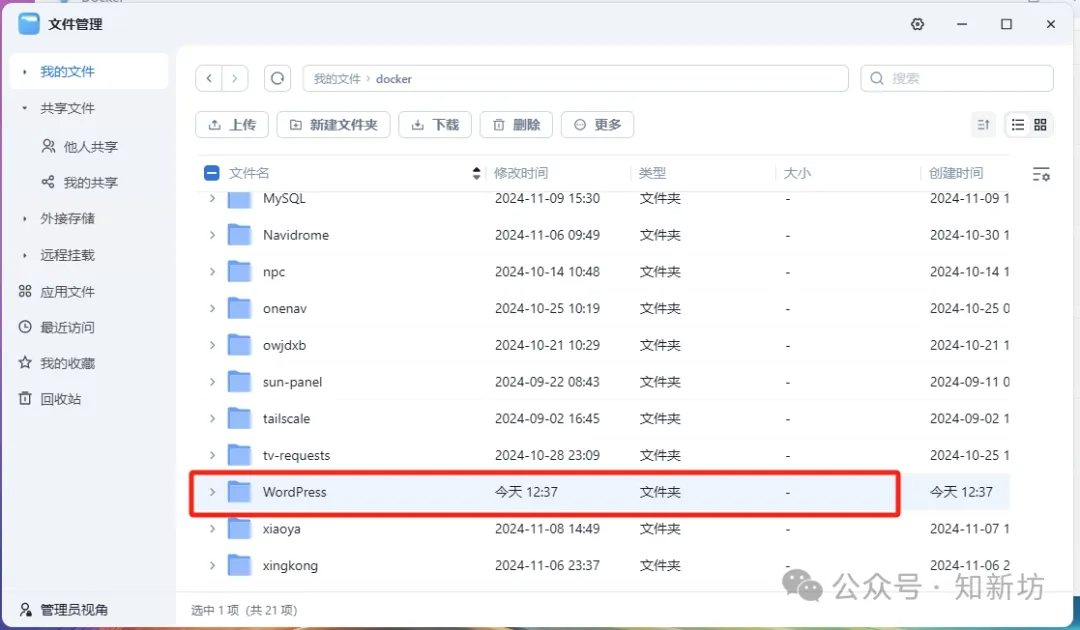This screenshot has width=1080, height=630.
Task: Sort by 创建时间 column header
Action: pos(956,173)
